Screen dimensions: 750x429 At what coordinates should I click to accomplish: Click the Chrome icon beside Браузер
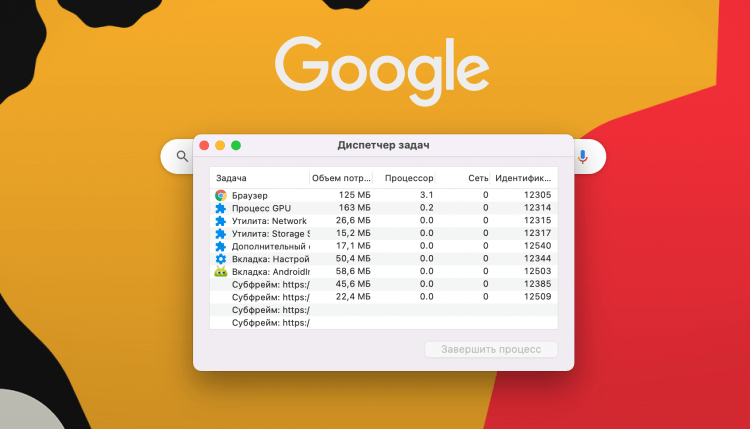(221, 195)
